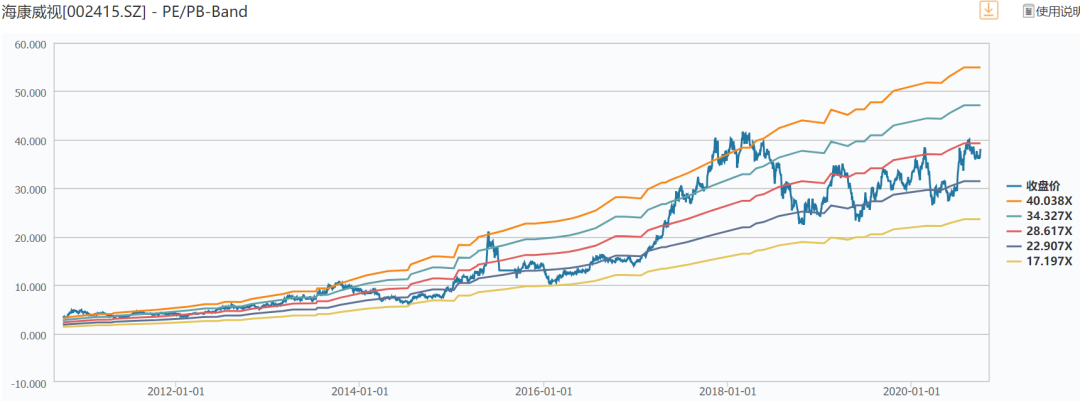
Task: Click the 50.000 y-axis value
Action: pyautogui.click(x=32, y=92)
